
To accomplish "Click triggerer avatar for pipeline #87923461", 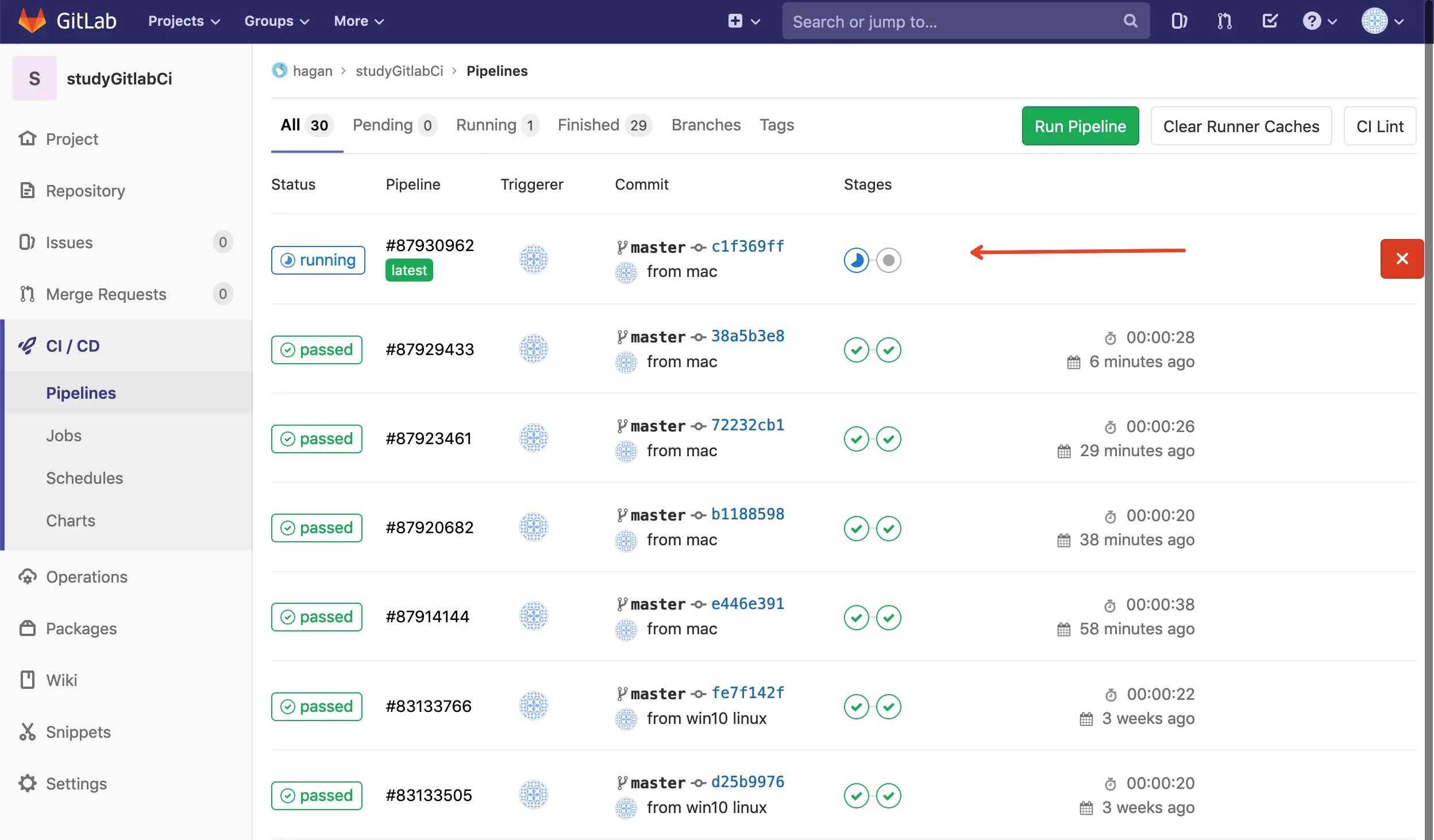I will [x=534, y=438].
